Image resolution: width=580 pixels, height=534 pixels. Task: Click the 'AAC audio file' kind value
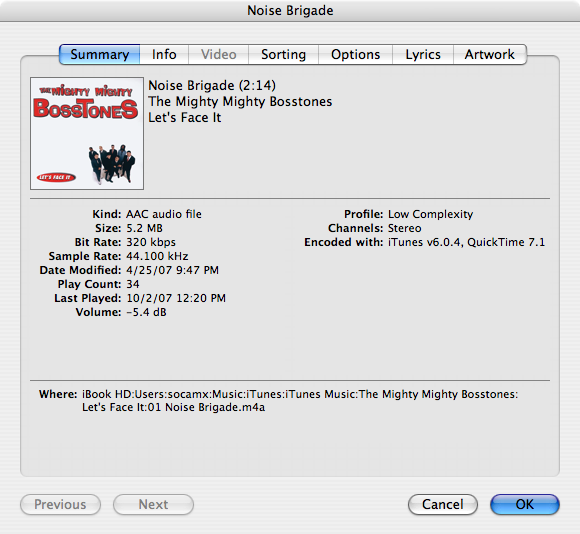click(x=164, y=214)
